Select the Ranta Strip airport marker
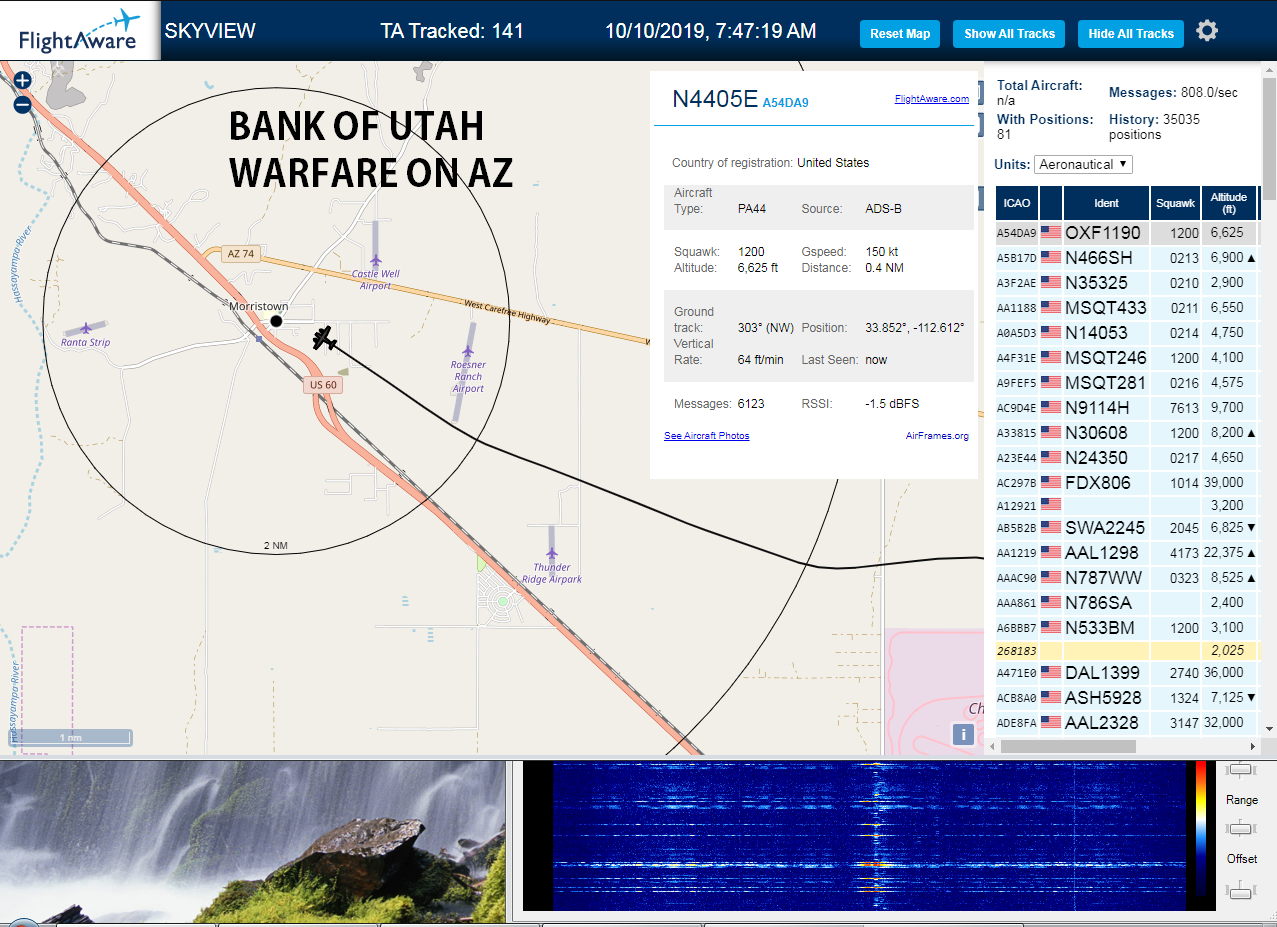The width and height of the screenshot is (1277, 927). click(86, 328)
